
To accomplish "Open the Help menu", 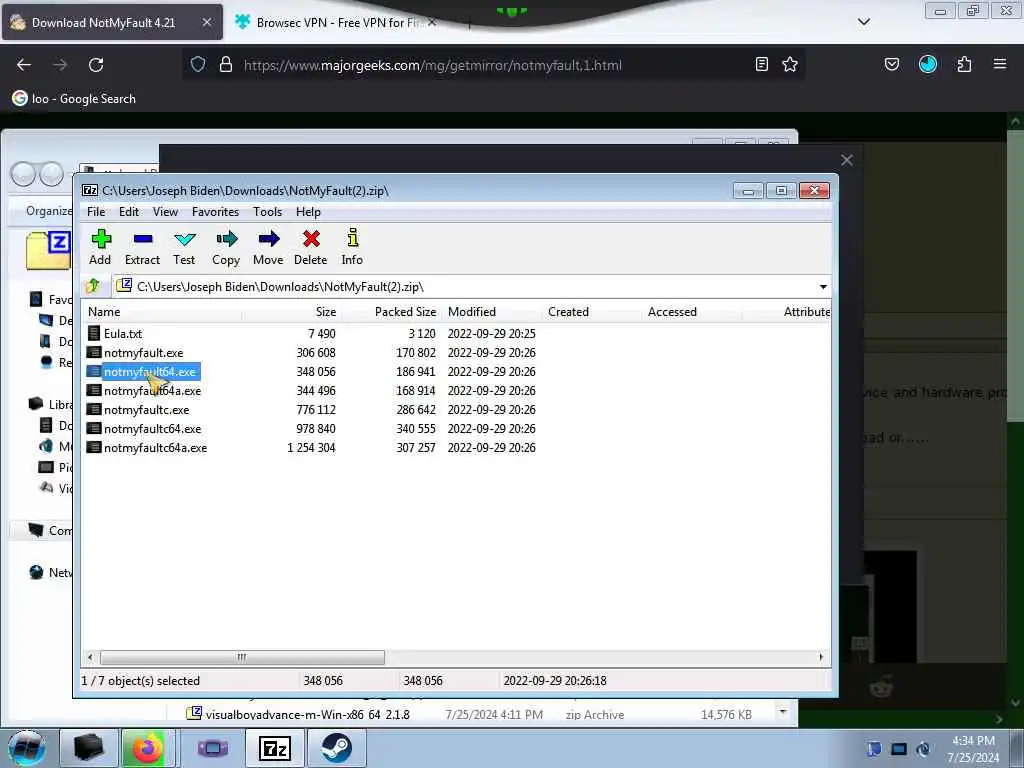I will (308, 212).
